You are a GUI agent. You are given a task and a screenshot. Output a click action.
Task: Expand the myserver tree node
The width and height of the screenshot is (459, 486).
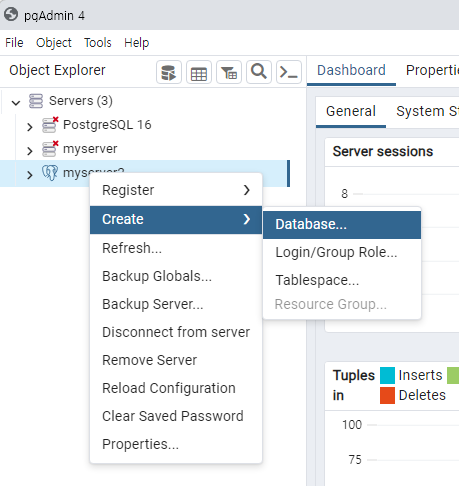point(30,151)
